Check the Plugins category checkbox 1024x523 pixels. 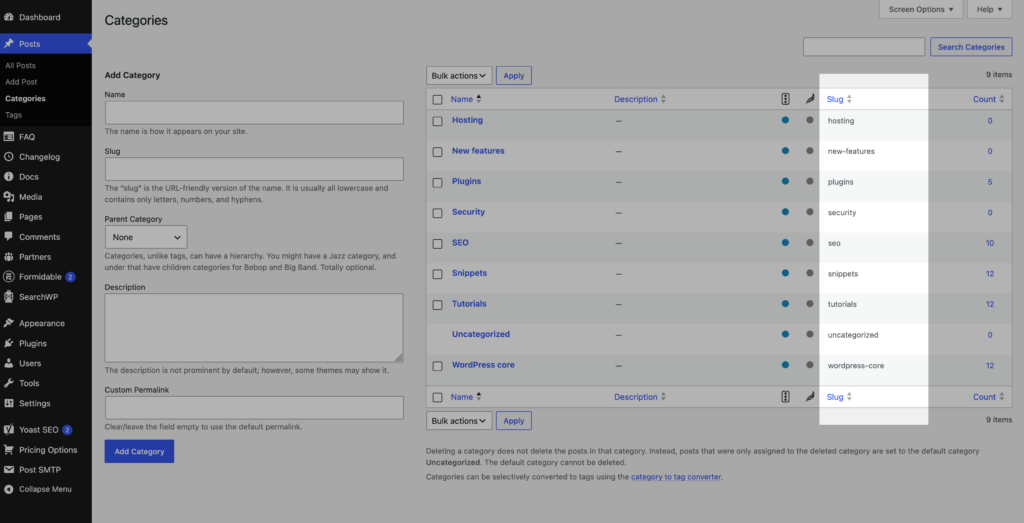[438, 182]
